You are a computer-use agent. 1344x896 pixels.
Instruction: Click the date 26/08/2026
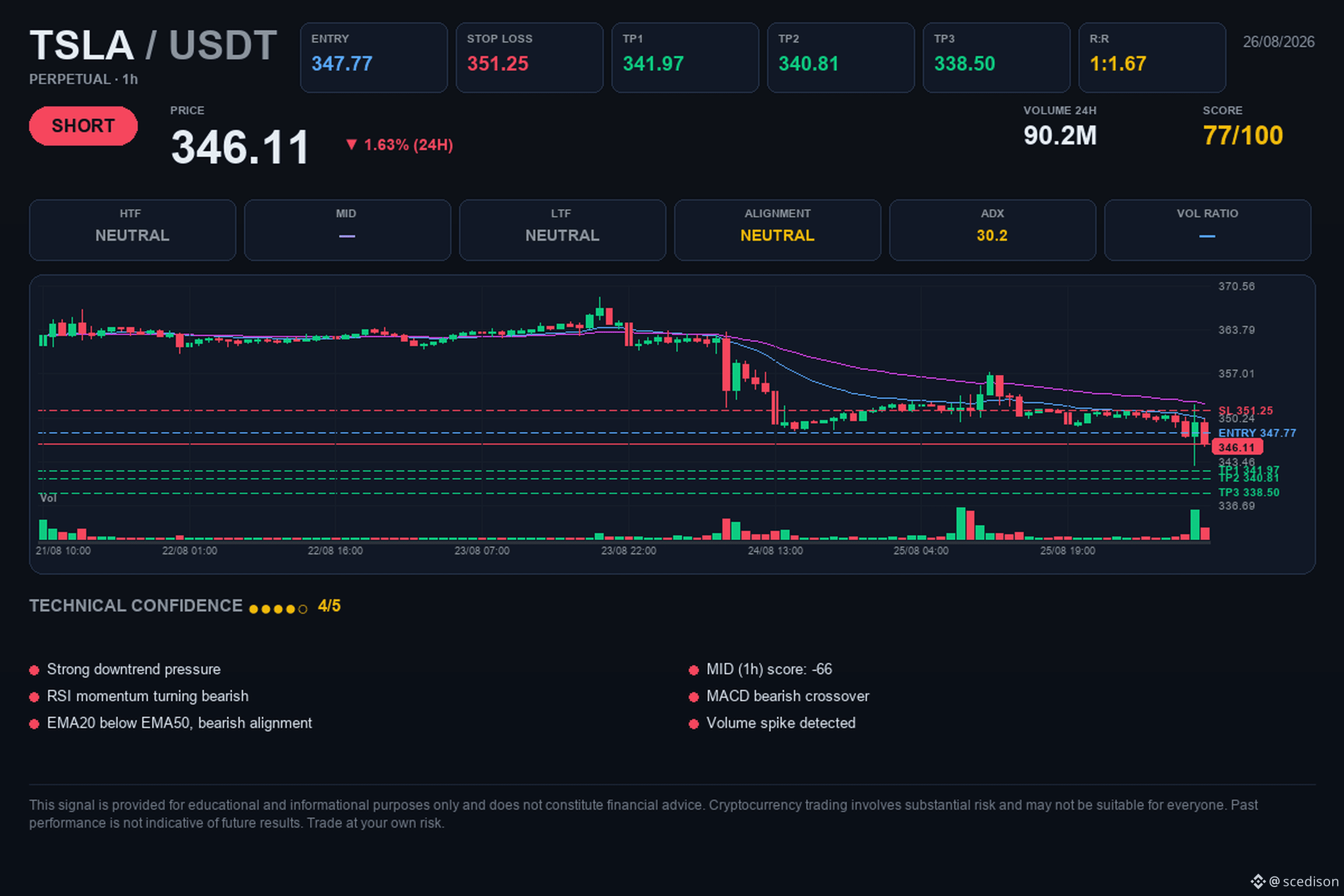(1279, 41)
